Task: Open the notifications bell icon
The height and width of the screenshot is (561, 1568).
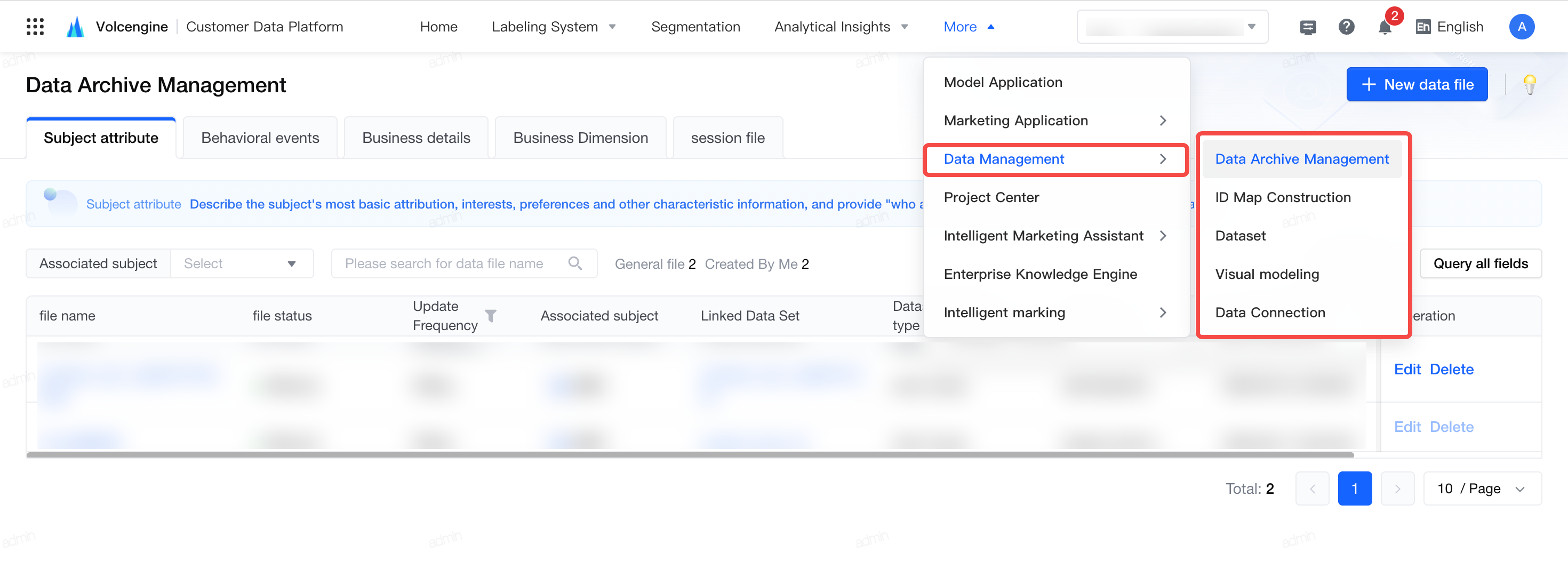Action: pyautogui.click(x=1385, y=27)
